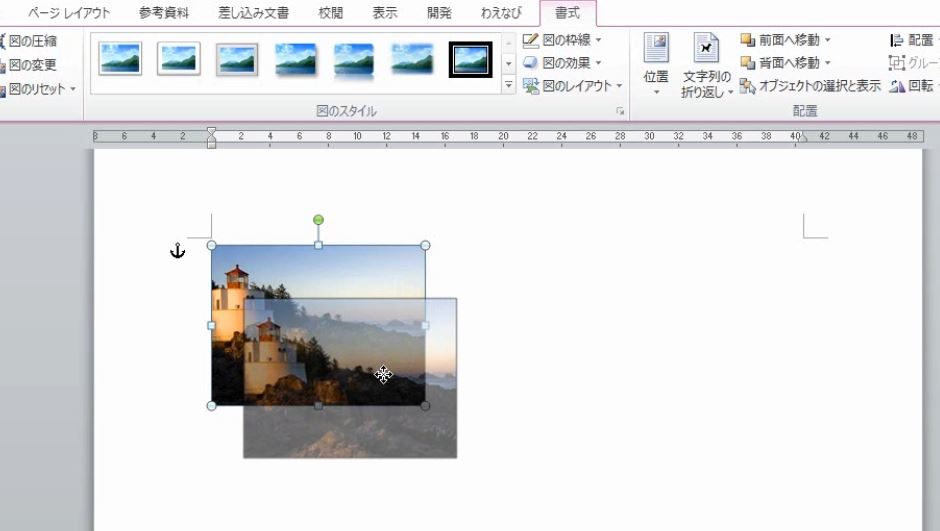Click the グループ化 (group) icon
Screen dimensions: 940x531
click(896, 63)
